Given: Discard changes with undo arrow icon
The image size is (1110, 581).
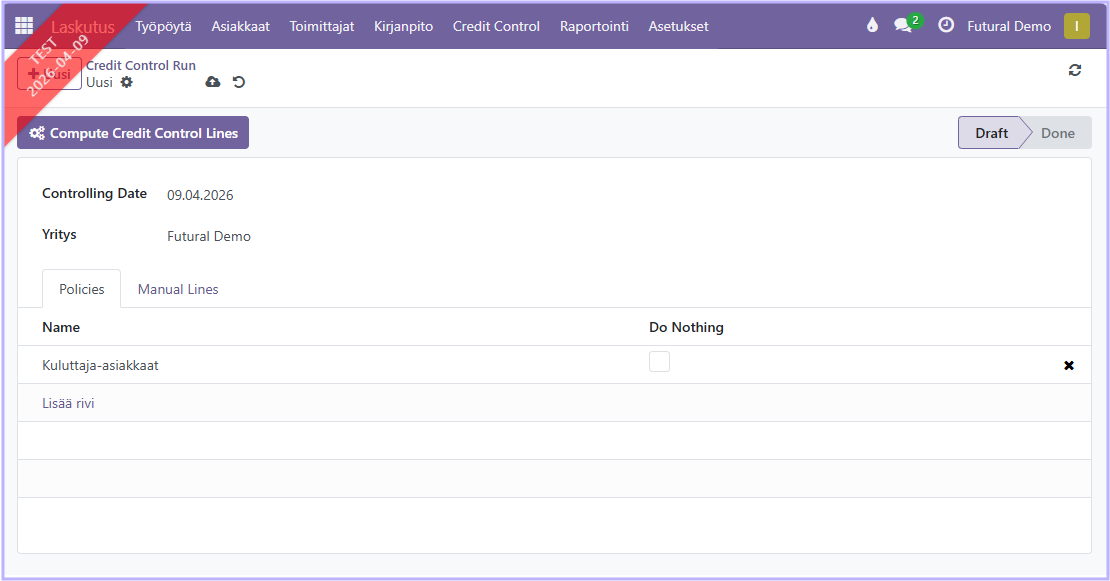Looking at the screenshot, I should tap(239, 82).
